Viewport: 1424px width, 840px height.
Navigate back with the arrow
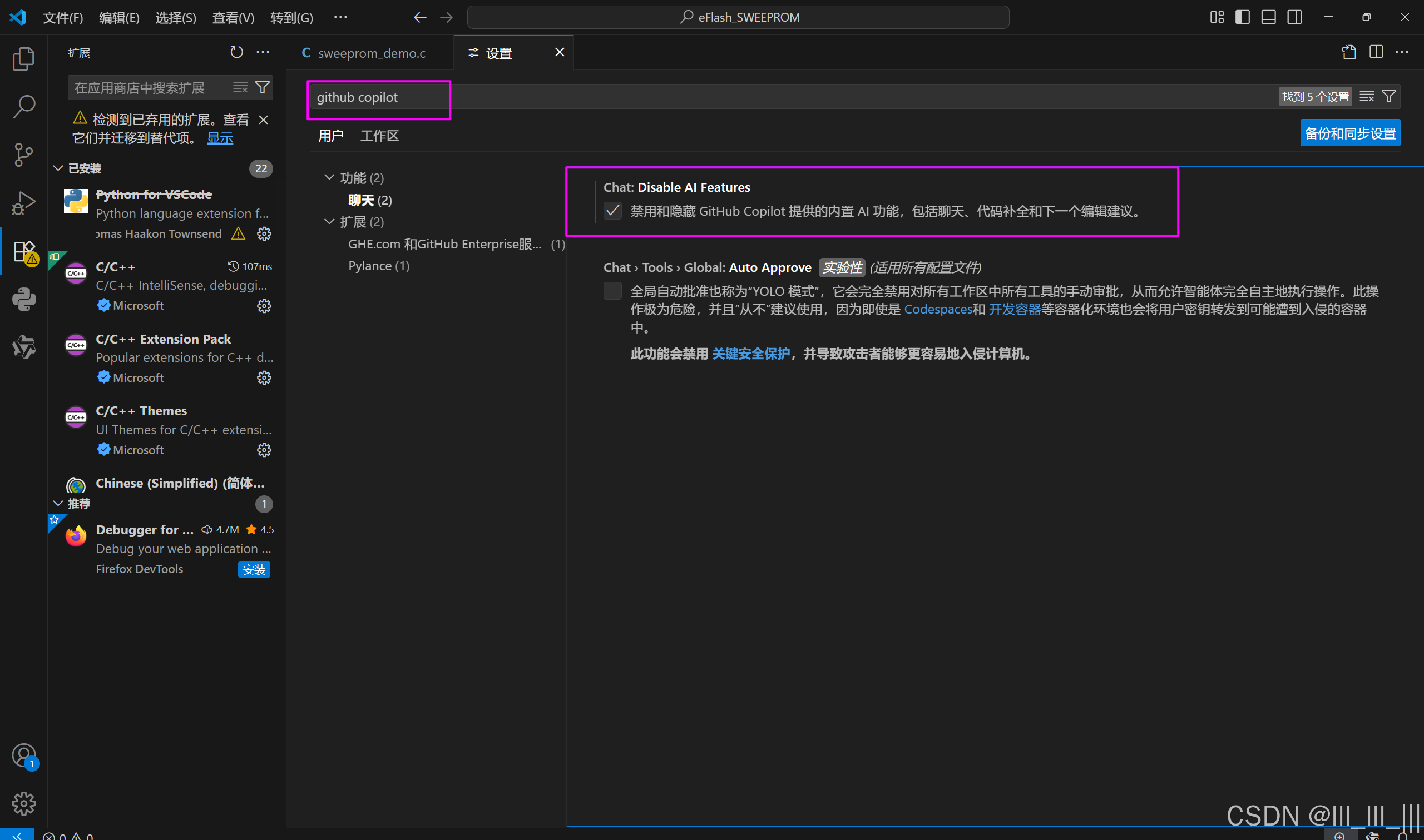point(419,18)
